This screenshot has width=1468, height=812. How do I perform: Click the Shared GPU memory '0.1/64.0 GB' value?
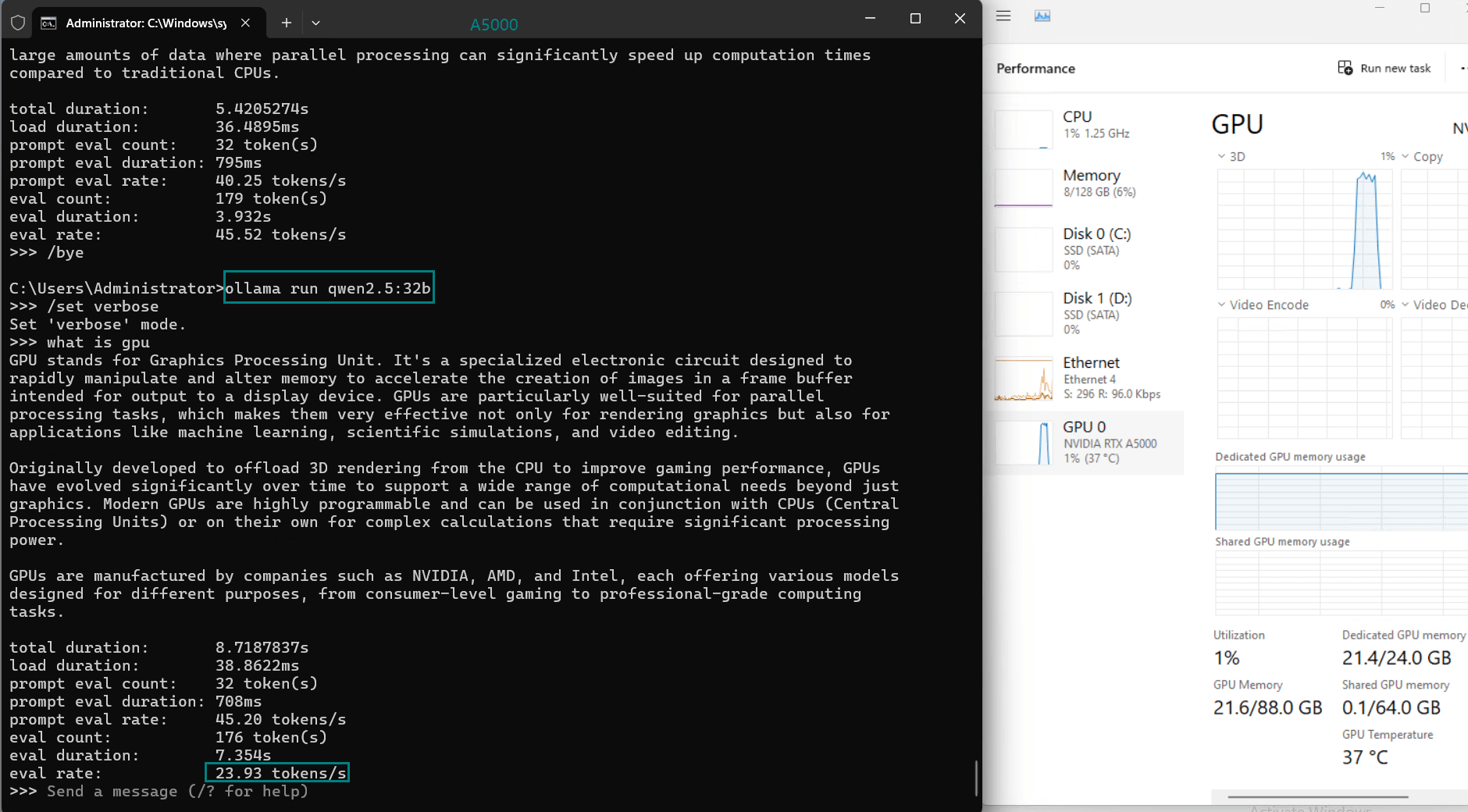pyautogui.click(x=1391, y=708)
